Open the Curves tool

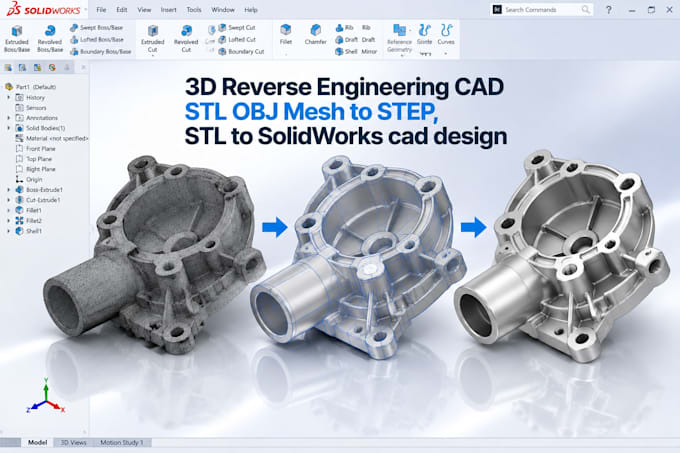tap(446, 35)
